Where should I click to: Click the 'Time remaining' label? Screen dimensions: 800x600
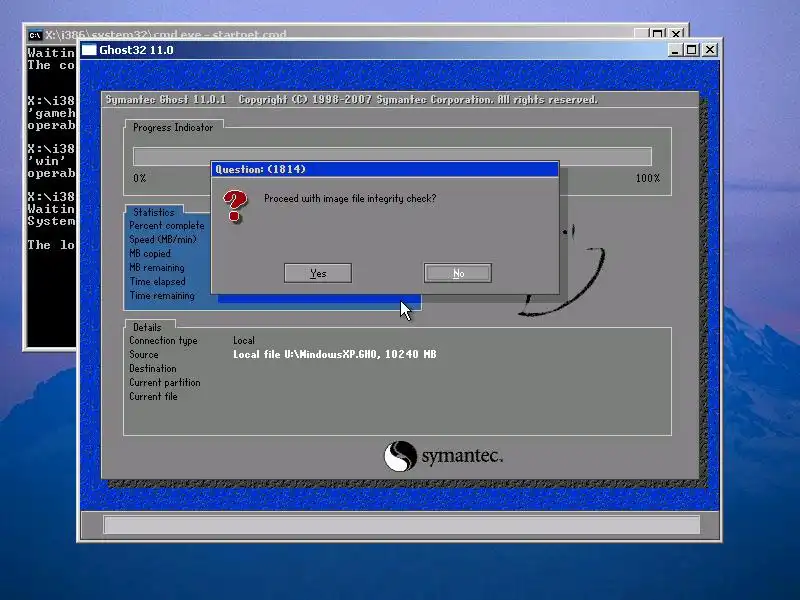point(162,295)
